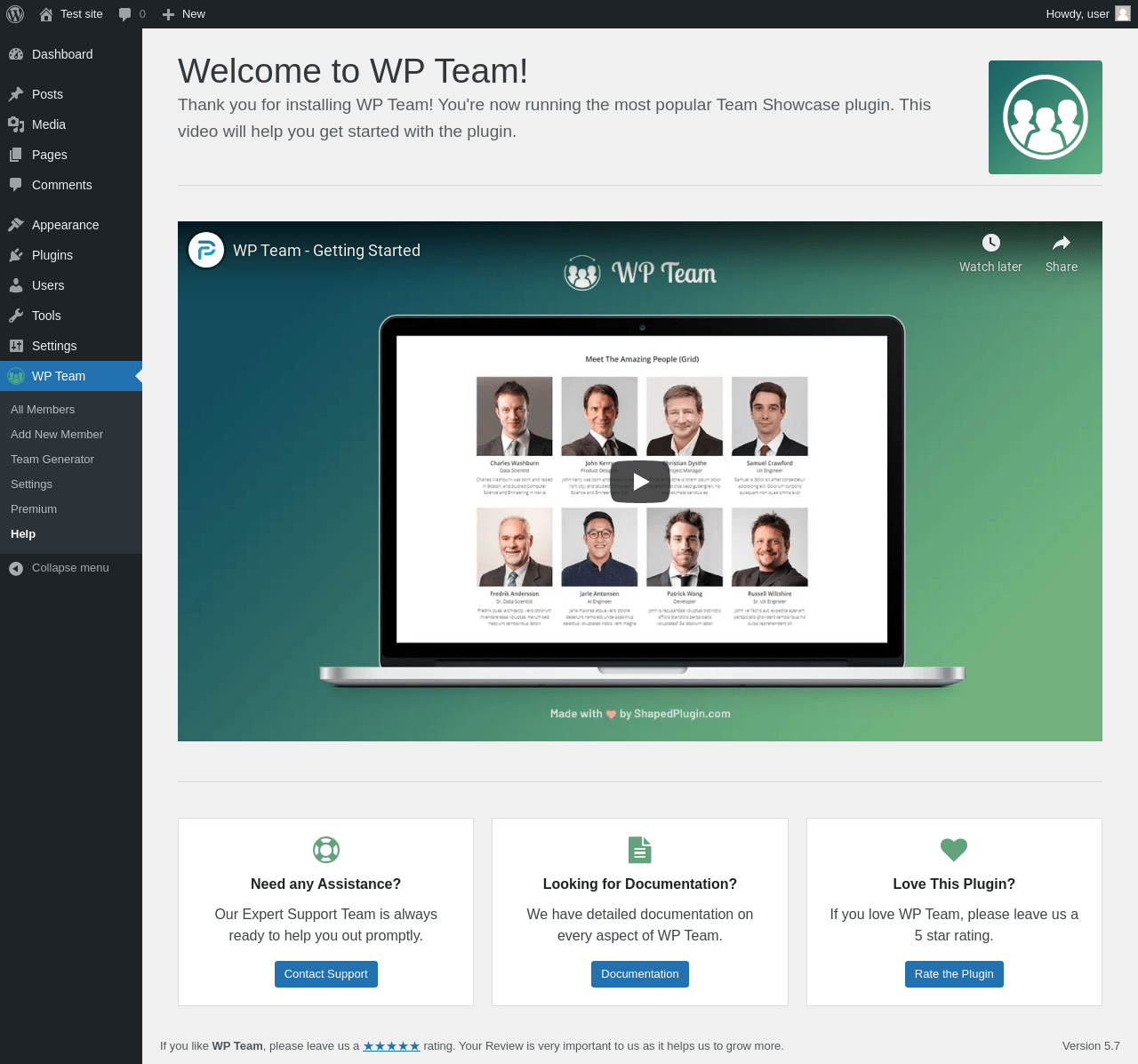Select Add New Member submenu
Viewport: 1138px width, 1064px height.
71,435
